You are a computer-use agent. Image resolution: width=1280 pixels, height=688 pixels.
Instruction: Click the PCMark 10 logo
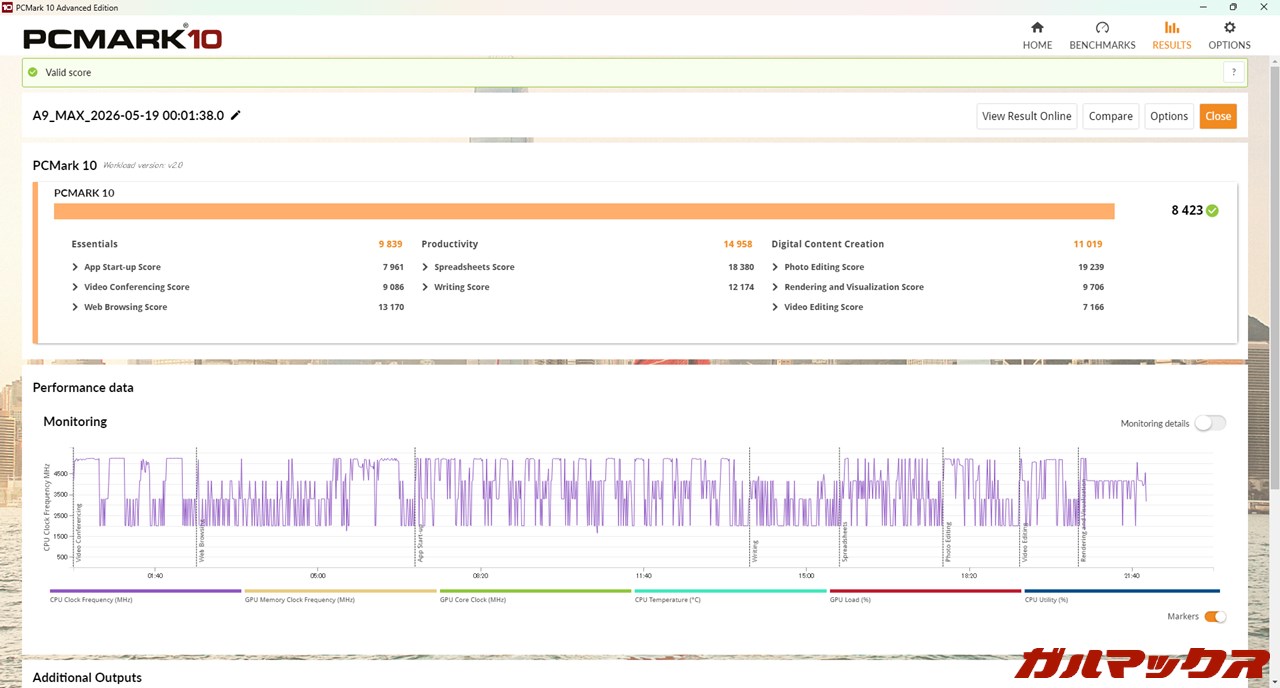coord(122,39)
